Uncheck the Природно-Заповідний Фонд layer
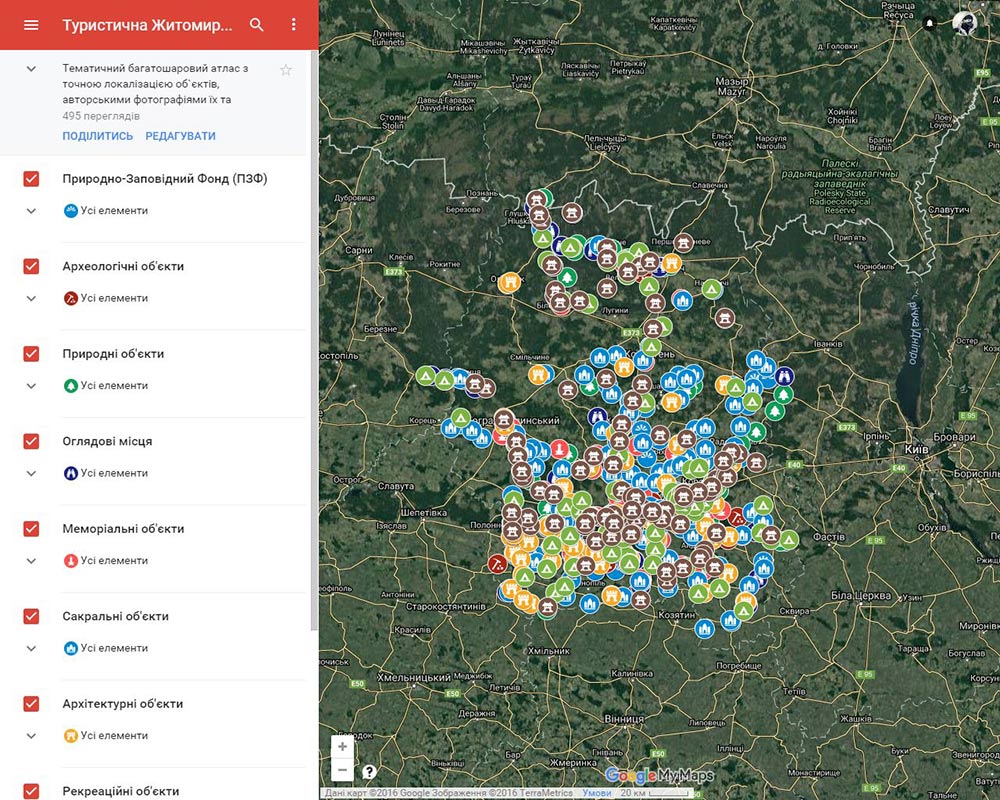 tap(31, 179)
